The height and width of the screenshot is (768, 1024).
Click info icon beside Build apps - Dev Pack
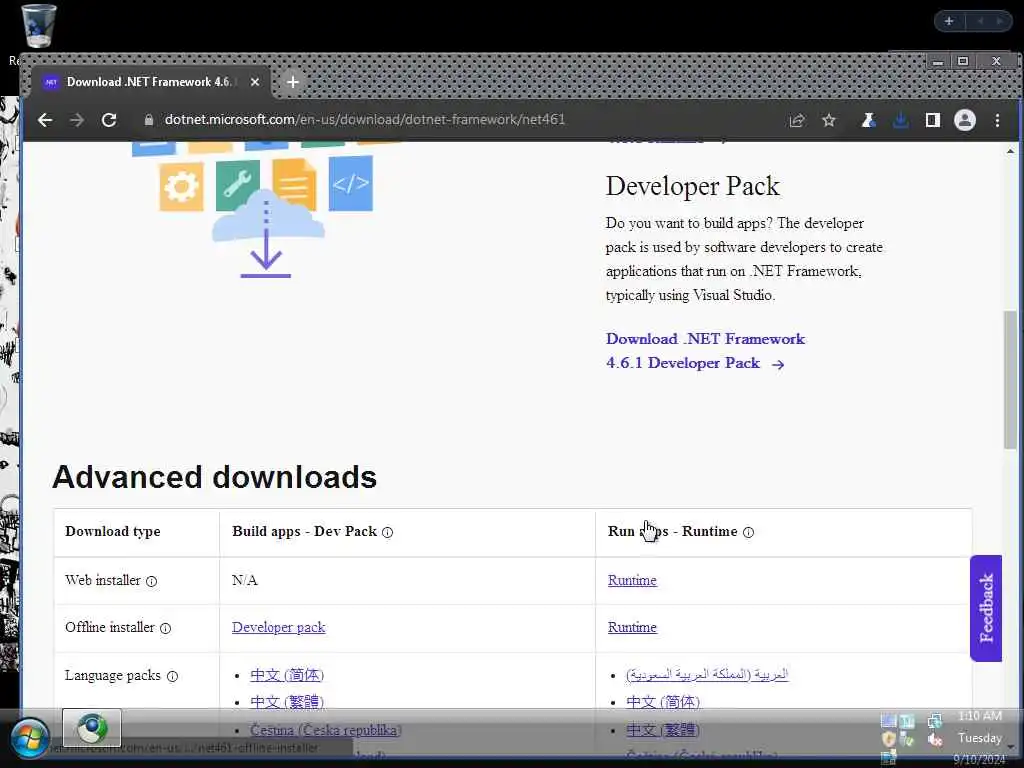click(x=387, y=532)
